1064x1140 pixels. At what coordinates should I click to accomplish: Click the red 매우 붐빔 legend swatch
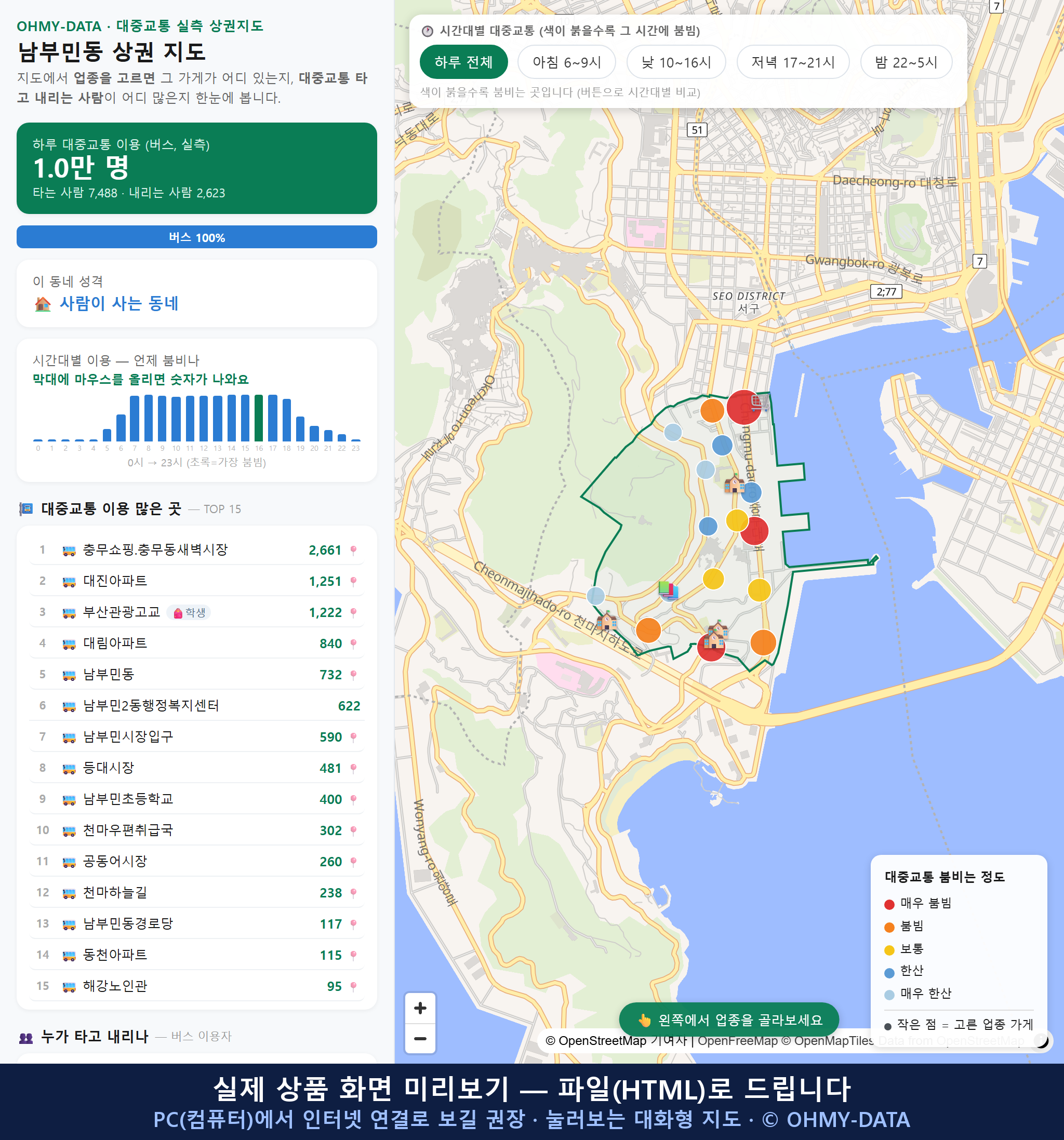tap(889, 904)
